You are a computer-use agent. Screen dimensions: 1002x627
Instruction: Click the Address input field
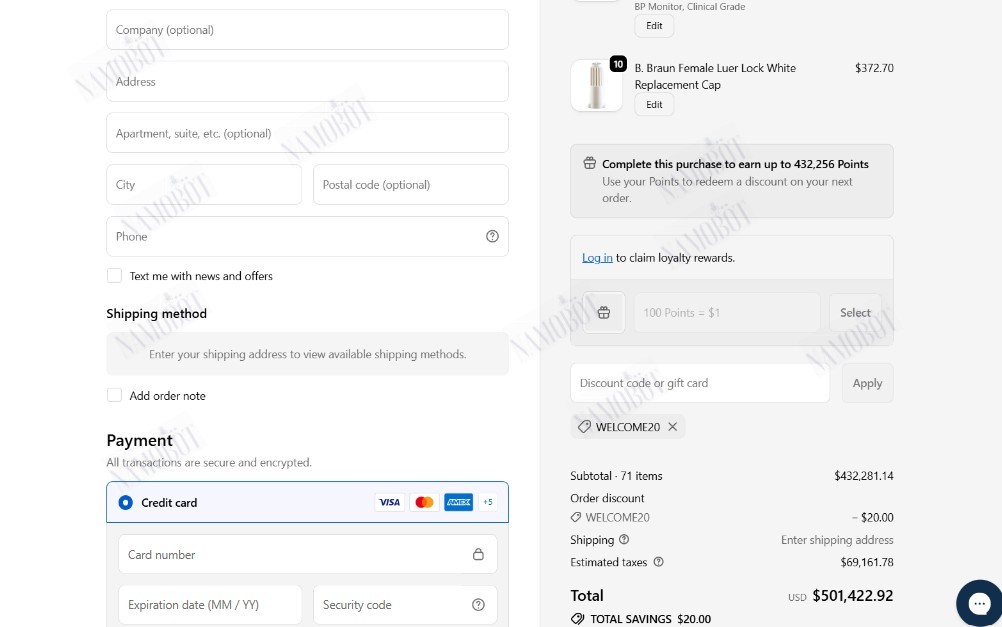pyautogui.click(x=307, y=81)
